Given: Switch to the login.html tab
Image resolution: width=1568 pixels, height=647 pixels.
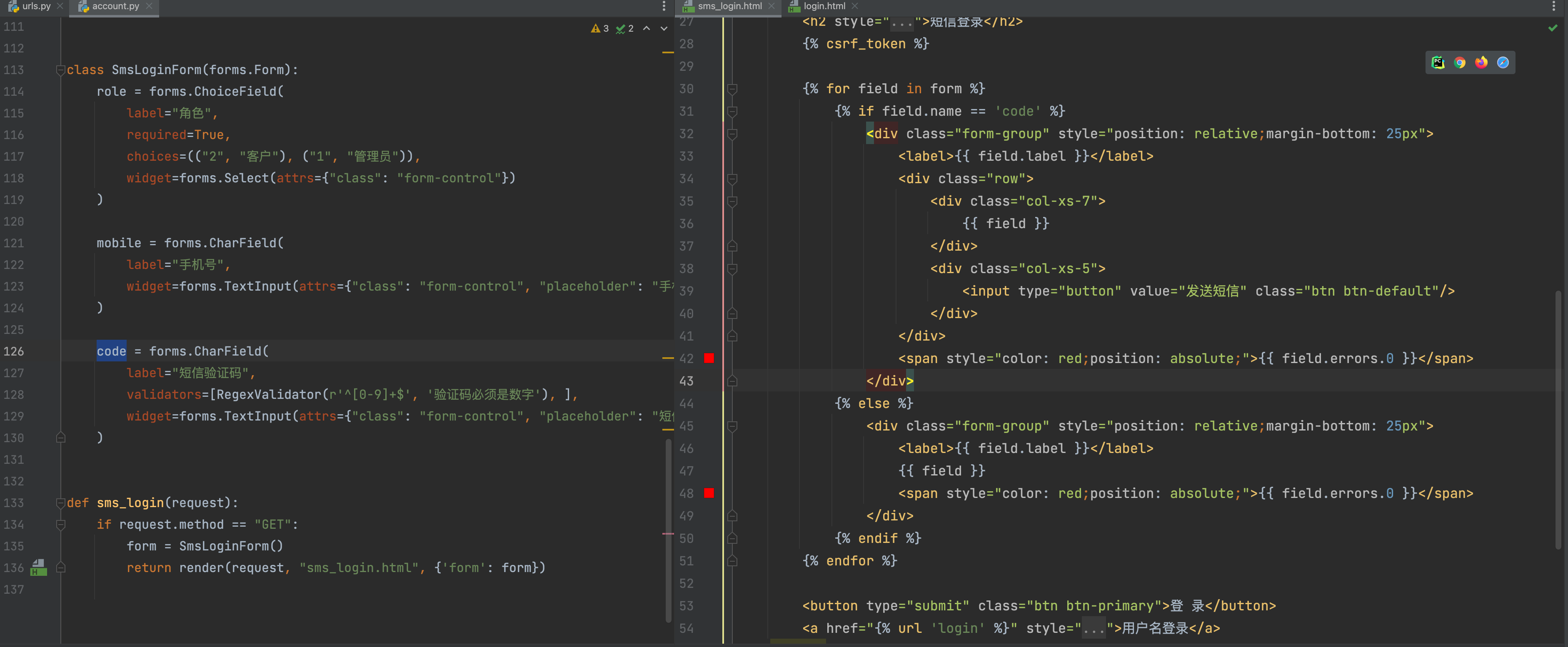Looking at the screenshot, I should tap(824, 6).
